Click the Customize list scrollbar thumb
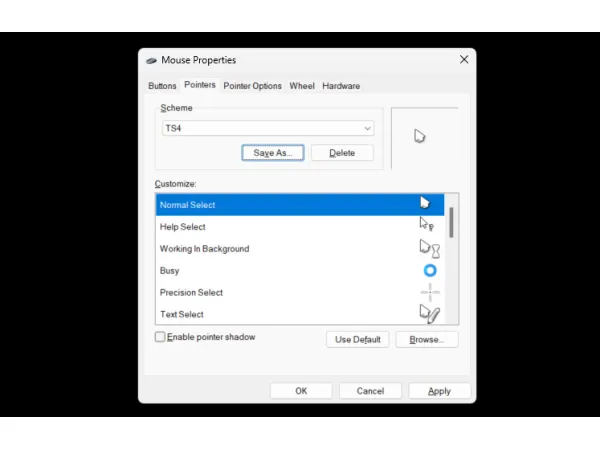 click(452, 222)
